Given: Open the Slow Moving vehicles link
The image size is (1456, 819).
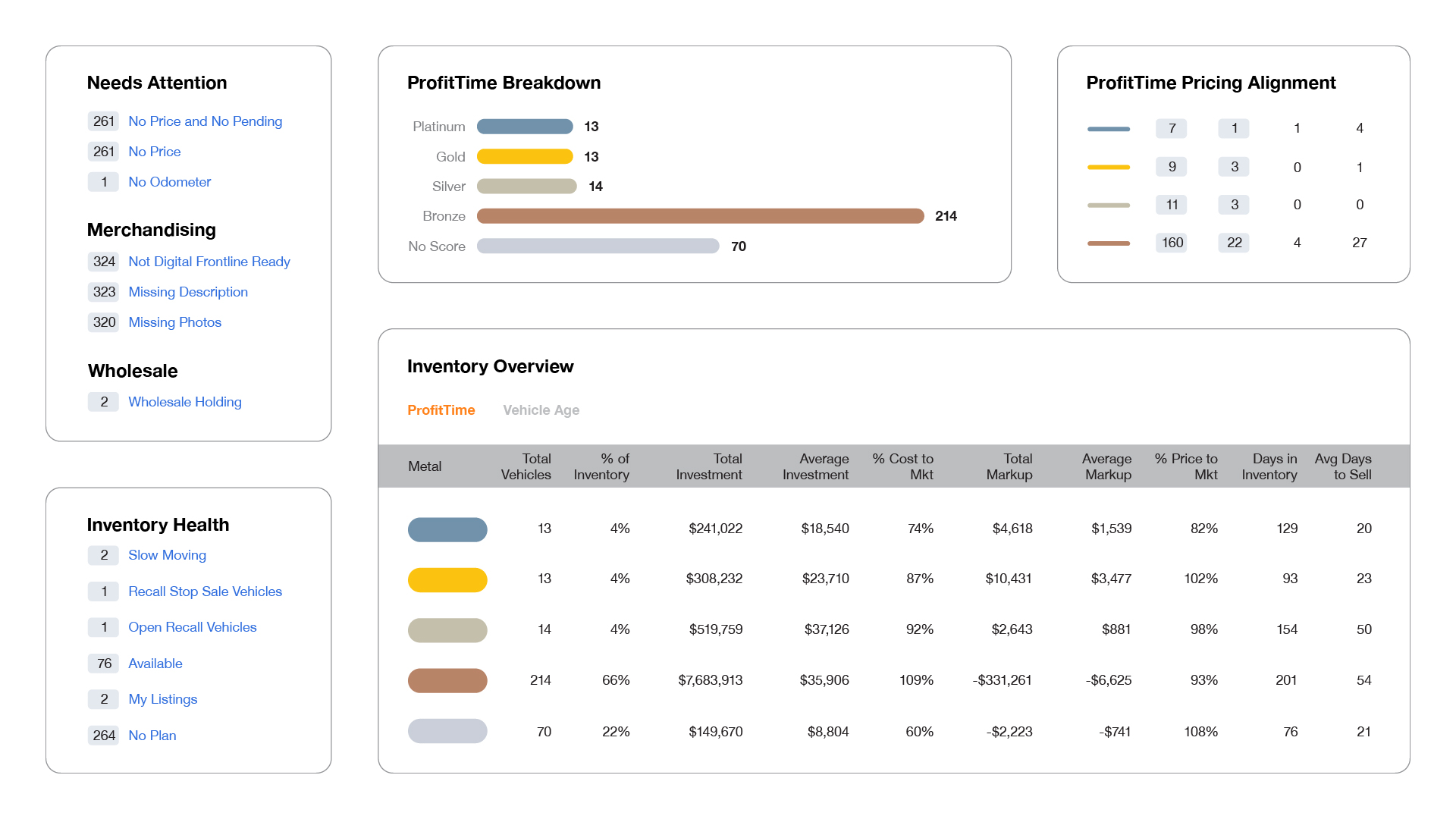Looking at the screenshot, I should (167, 555).
